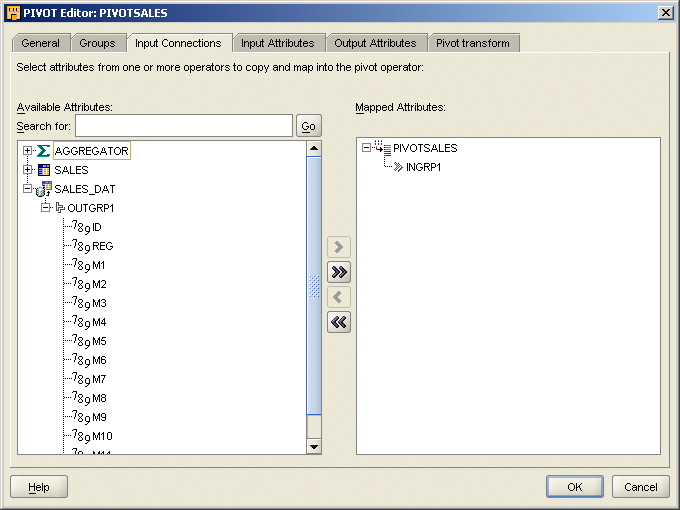Click the Help button
Screen dimensions: 680x510
[39, 487]
